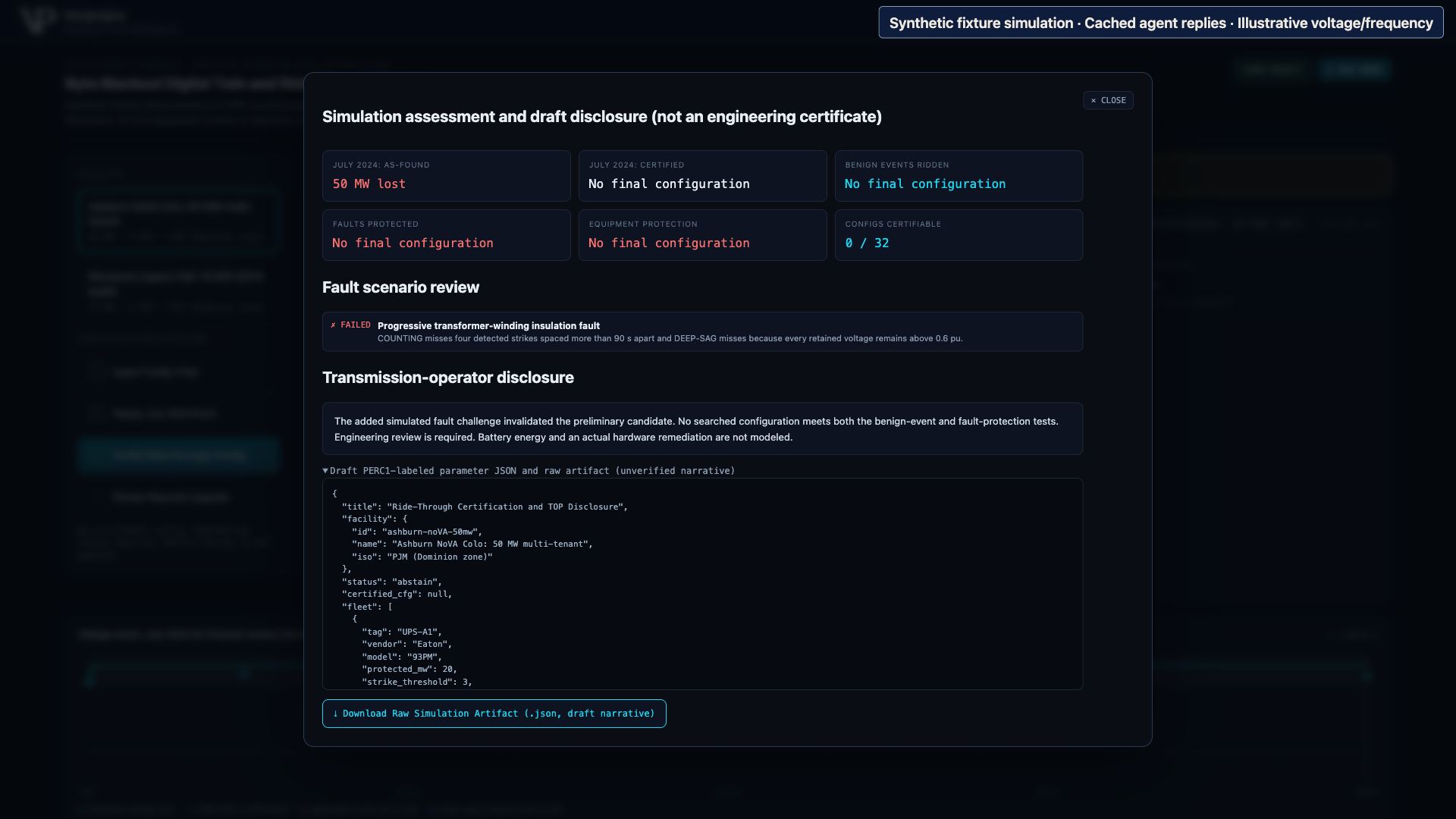Download the raw simulation artifact JSON
This screenshot has height=819, width=1456.
tap(494, 714)
